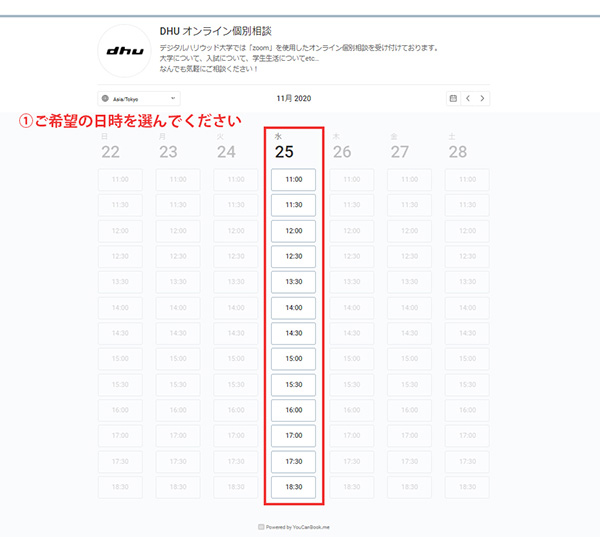Choose 12:00 on Wednesday the 25th
This screenshot has height=537, width=600.
[x=293, y=231]
